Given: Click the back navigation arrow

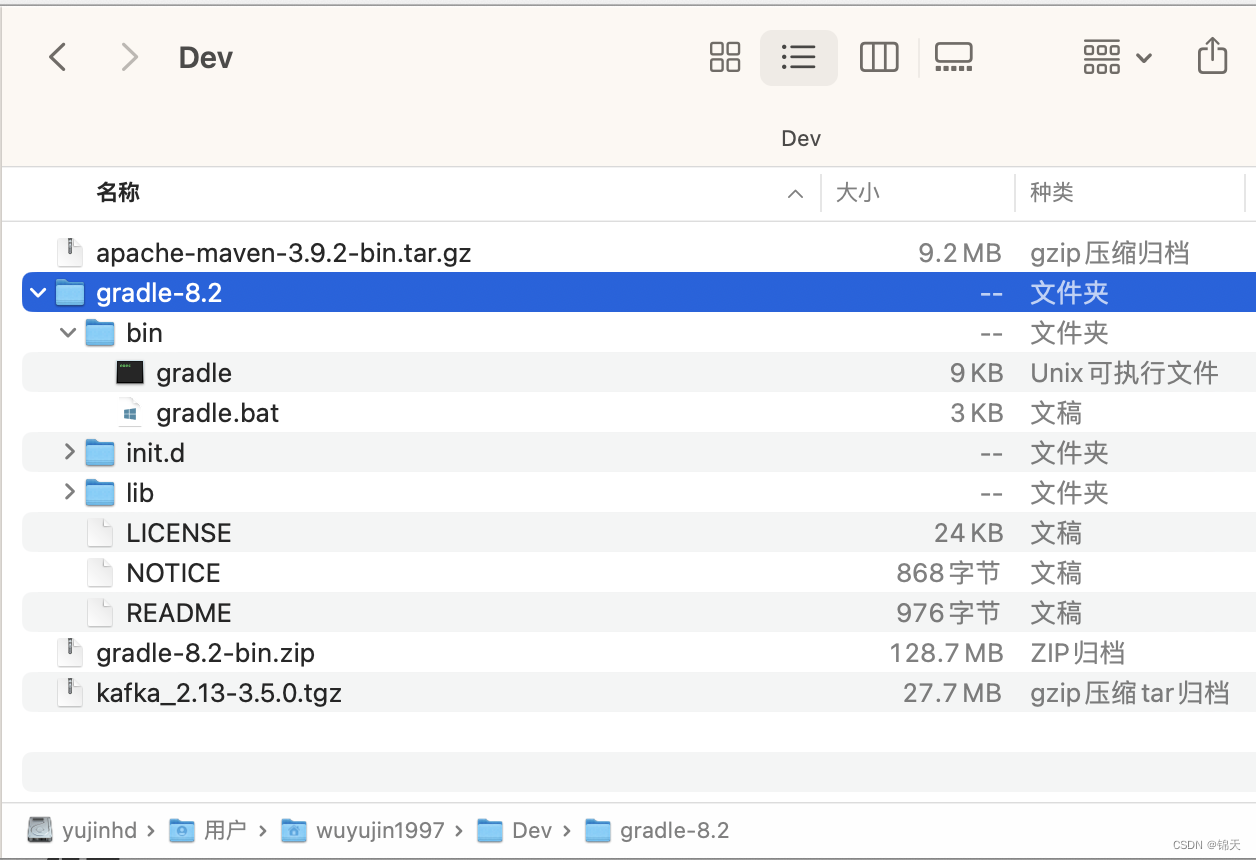Looking at the screenshot, I should (57, 57).
